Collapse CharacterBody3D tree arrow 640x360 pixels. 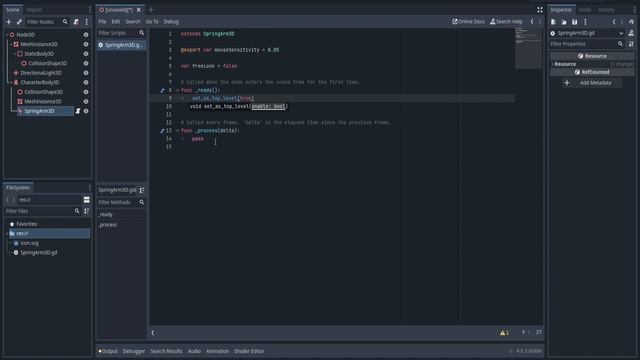pos(11,82)
